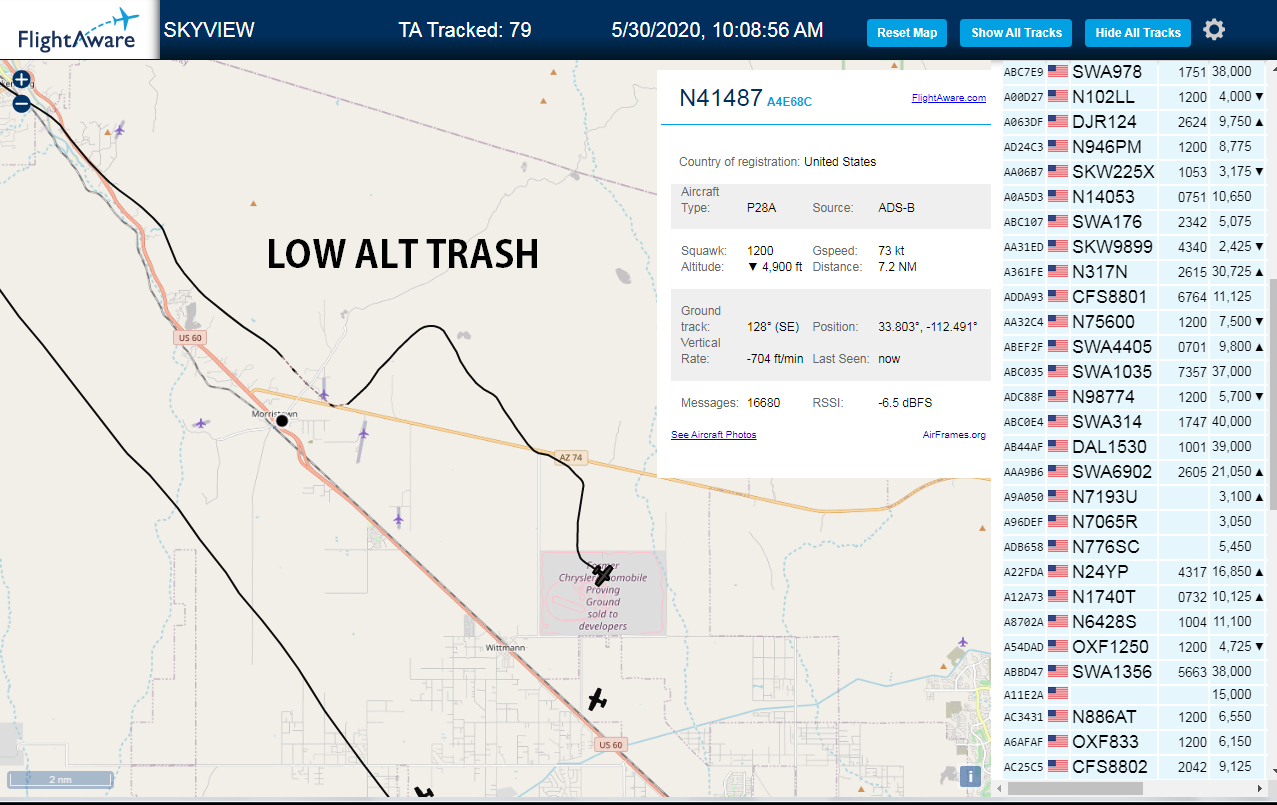Select the N24YP row
Viewport: 1277px width, 805px height.
[x=1134, y=572]
